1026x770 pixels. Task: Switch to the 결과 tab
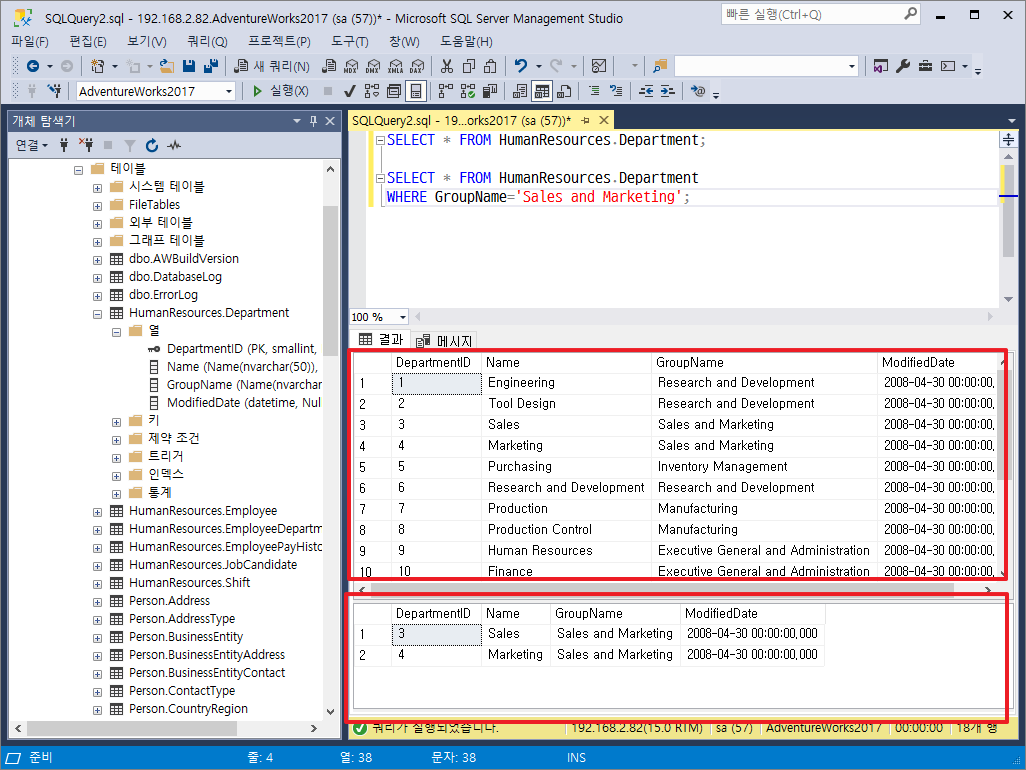pyautogui.click(x=381, y=340)
